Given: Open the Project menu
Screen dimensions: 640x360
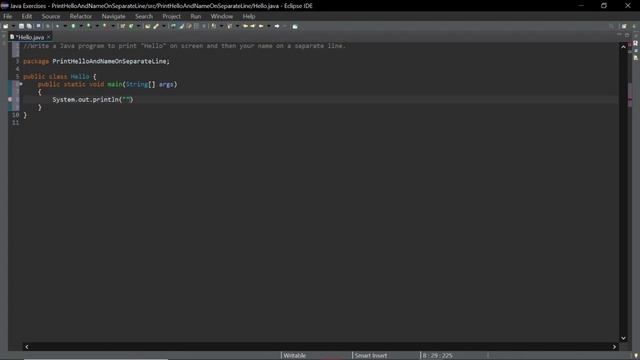Looking at the screenshot, I should pyautogui.click(x=171, y=16).
